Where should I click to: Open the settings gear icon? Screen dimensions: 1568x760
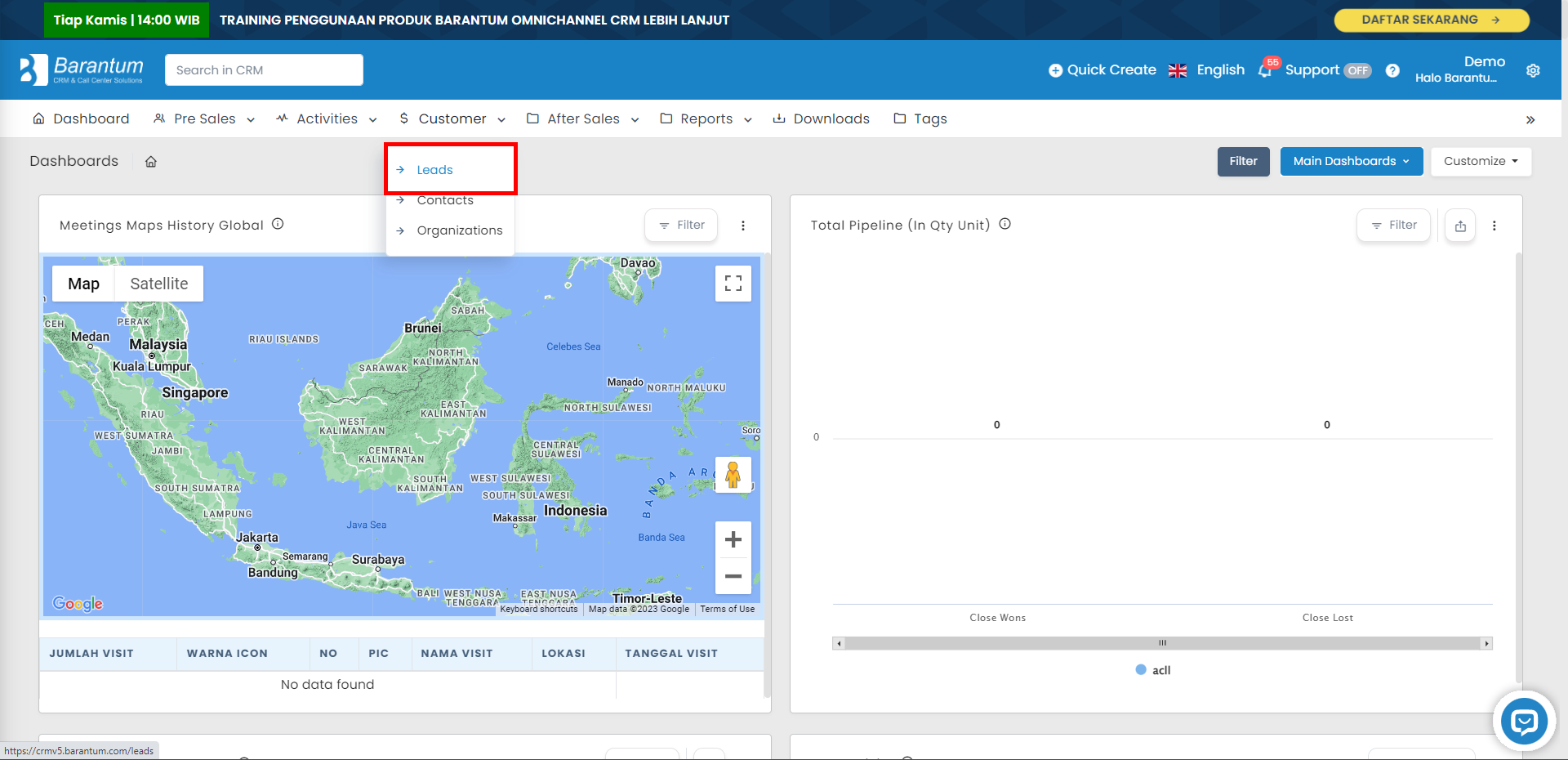point(1533,70)
